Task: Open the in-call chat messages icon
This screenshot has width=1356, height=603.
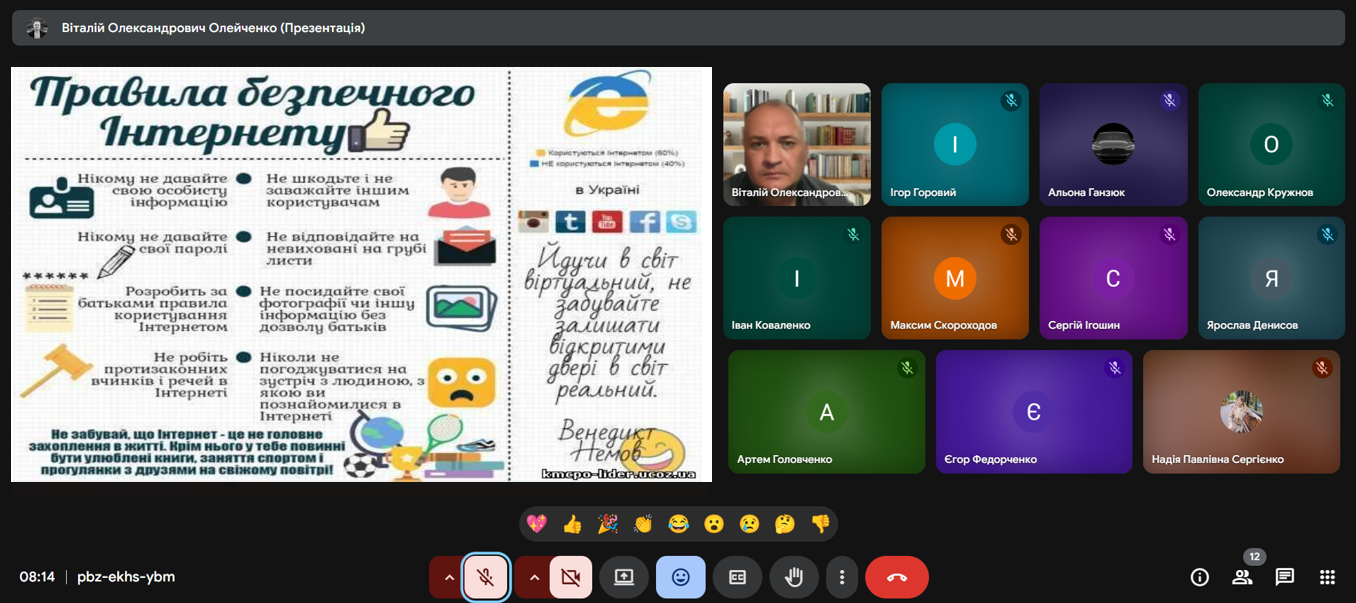Action: (x=1285, y=577)
